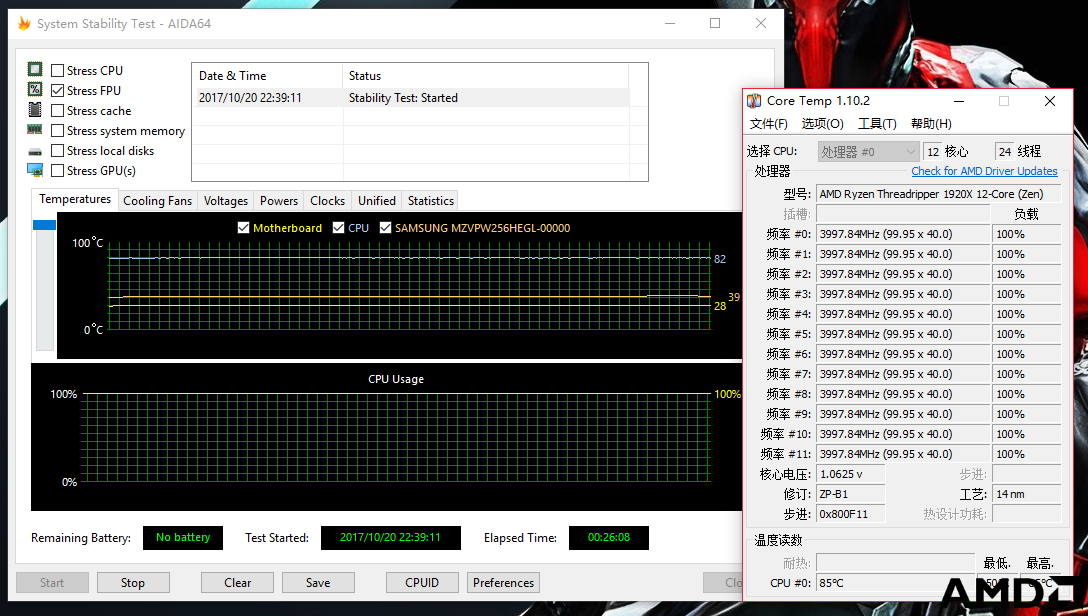Click the Stress CPU chip icon

(35, 69)
